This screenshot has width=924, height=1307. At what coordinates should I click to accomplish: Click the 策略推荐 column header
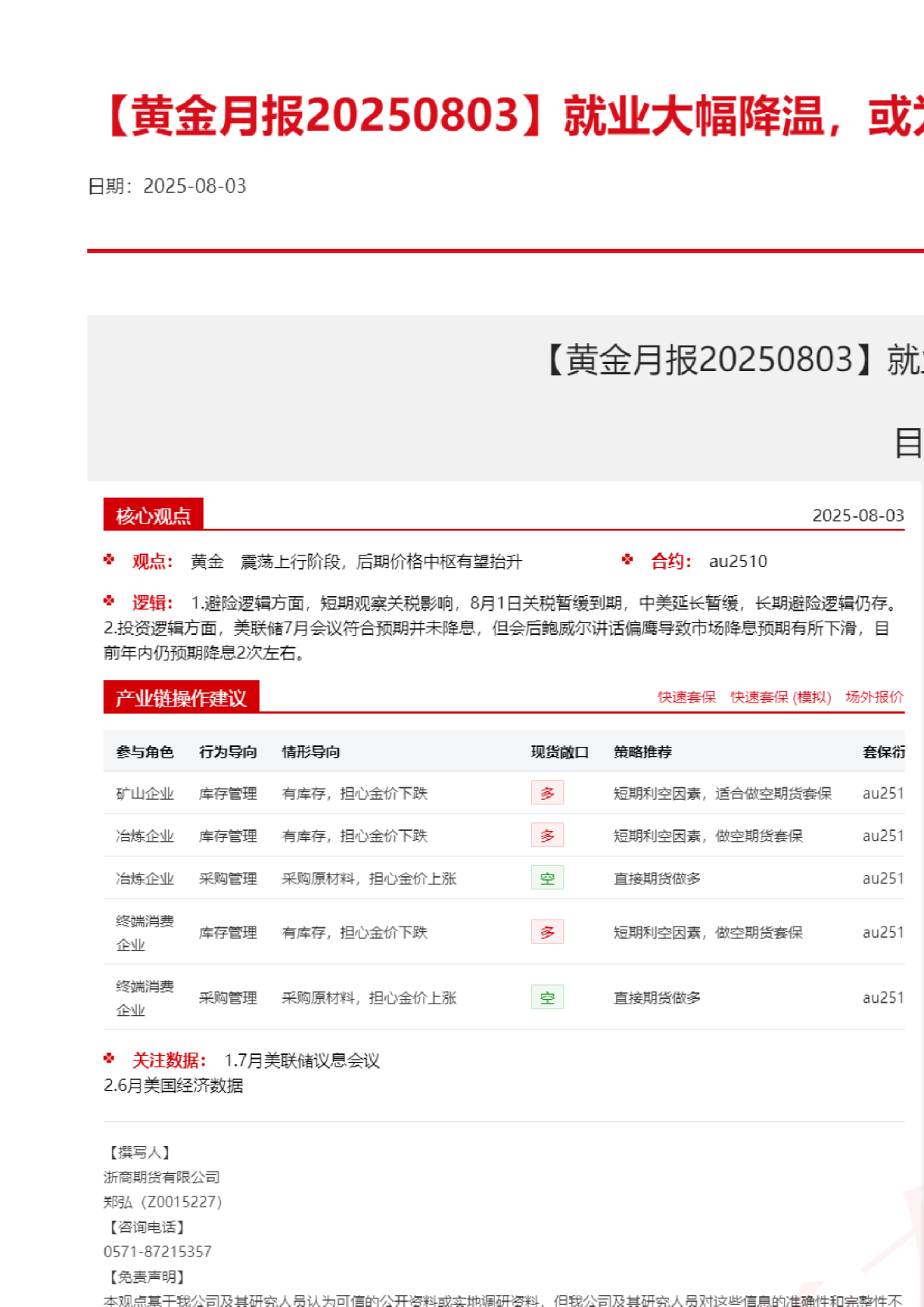coord(642,752)
